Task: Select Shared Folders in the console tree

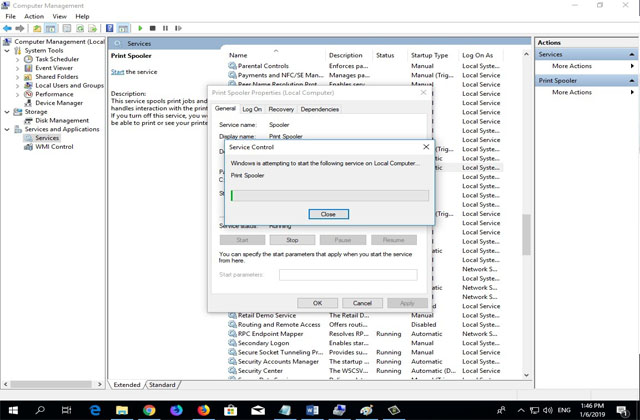Action: tap(56, 77)
